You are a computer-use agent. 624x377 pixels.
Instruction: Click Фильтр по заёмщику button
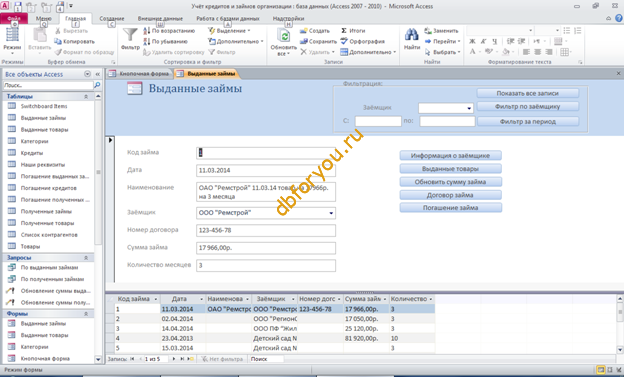(x=528, y=106)
